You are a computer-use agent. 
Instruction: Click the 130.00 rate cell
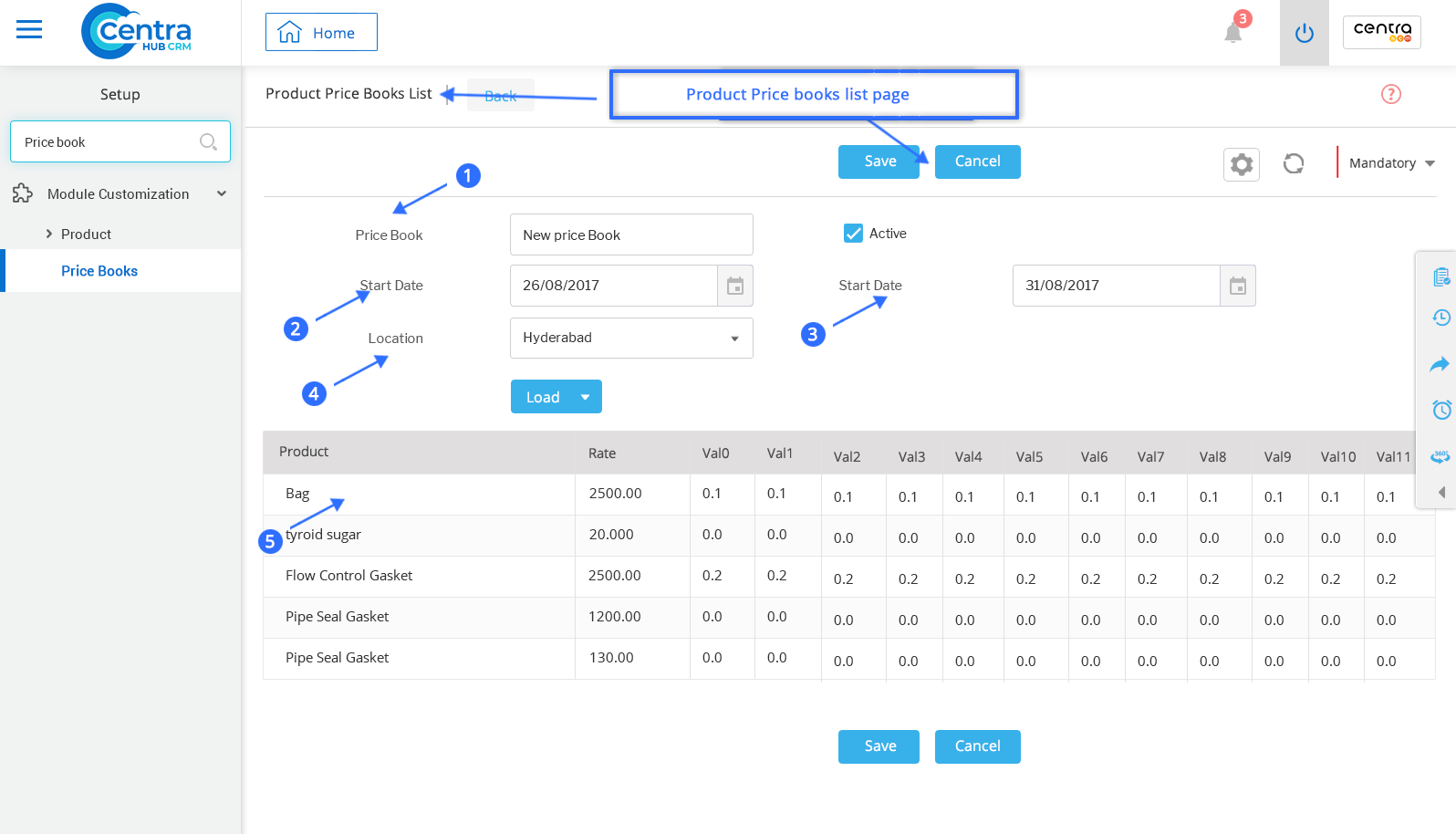[611, 658]
